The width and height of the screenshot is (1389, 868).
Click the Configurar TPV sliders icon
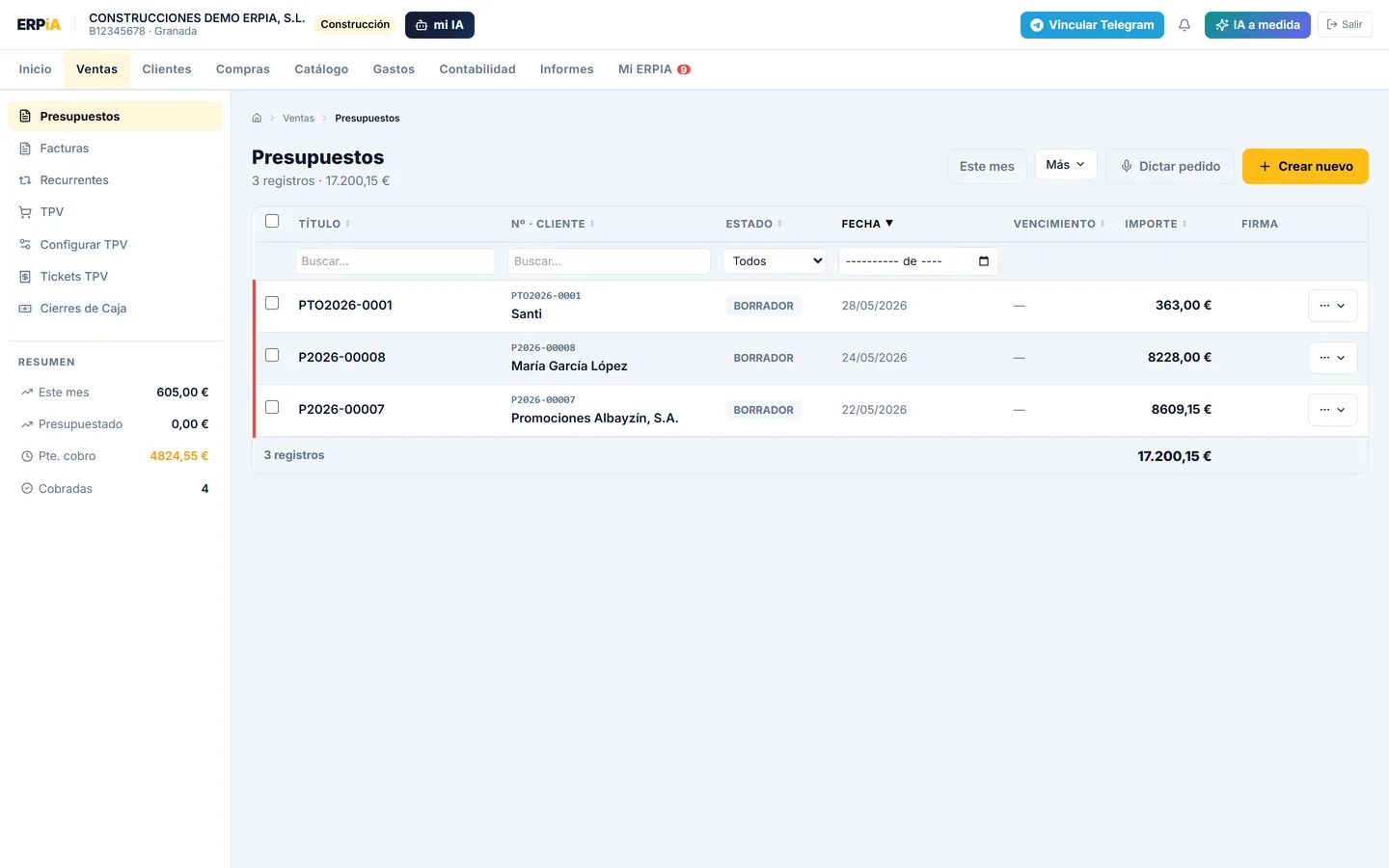[x=25, y=245]
